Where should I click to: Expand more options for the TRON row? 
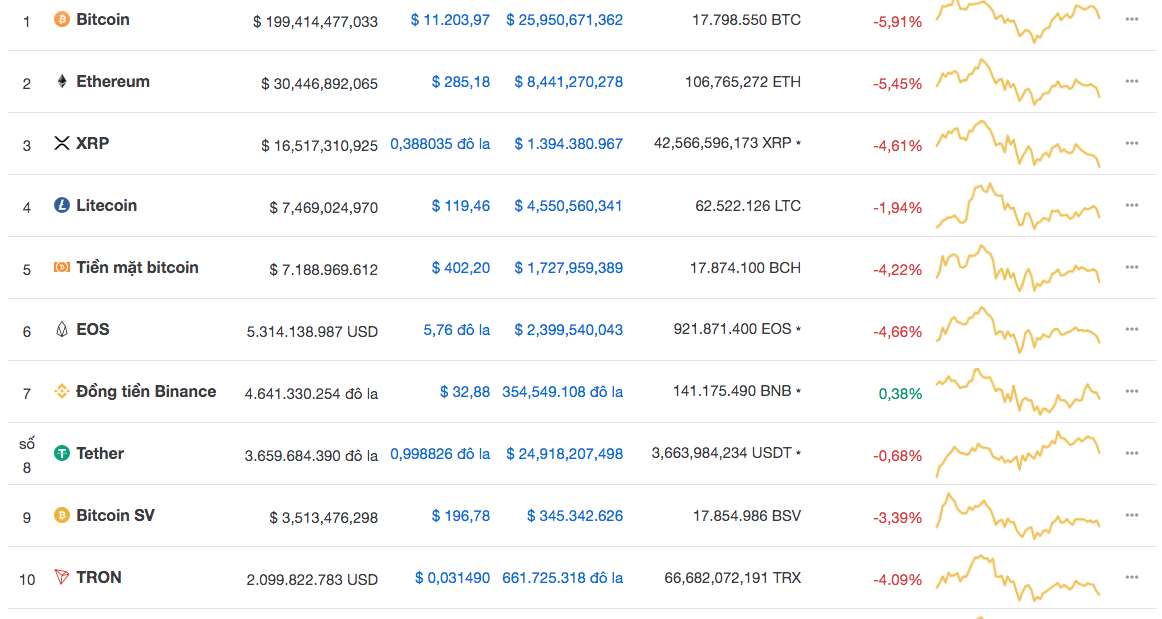(1131, 577)
